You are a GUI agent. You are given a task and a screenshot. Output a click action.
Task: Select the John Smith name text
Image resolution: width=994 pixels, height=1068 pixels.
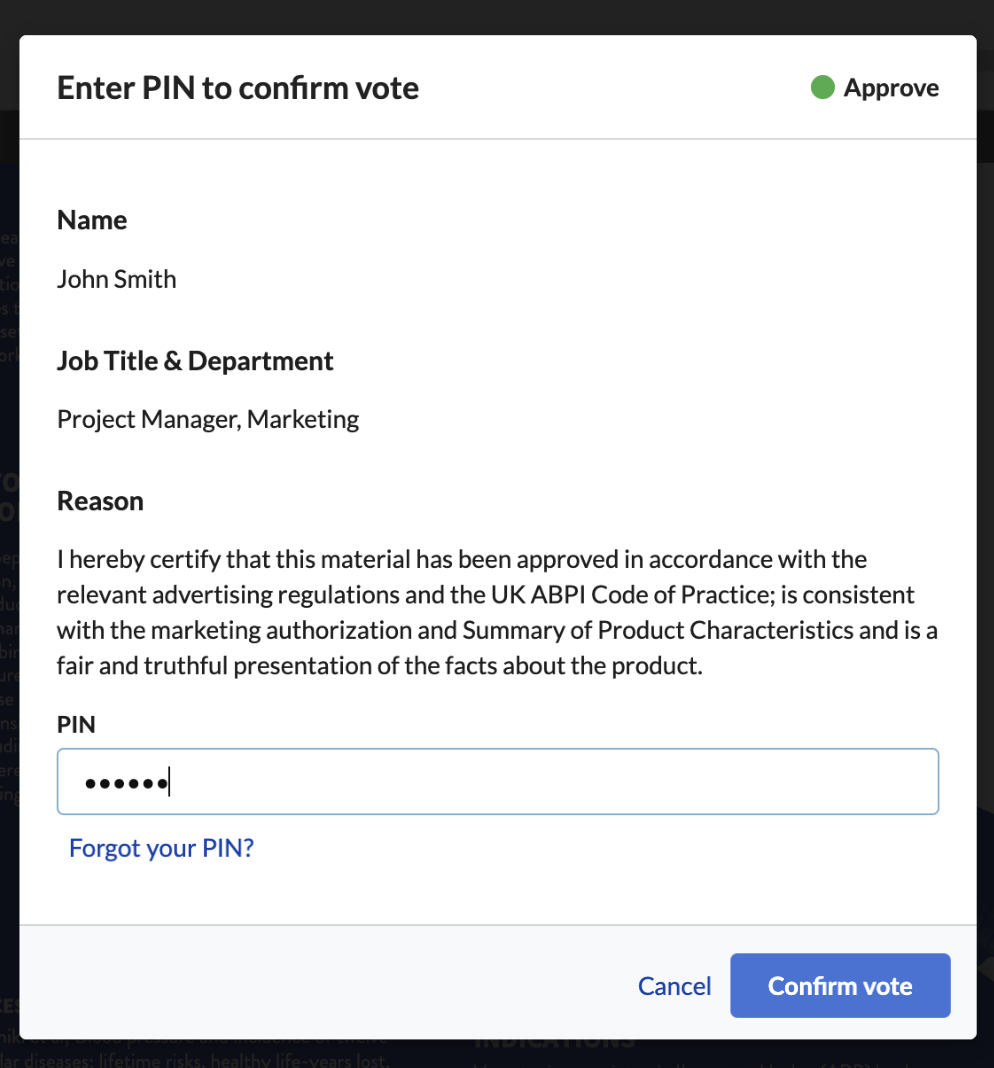tap(117, 279)
